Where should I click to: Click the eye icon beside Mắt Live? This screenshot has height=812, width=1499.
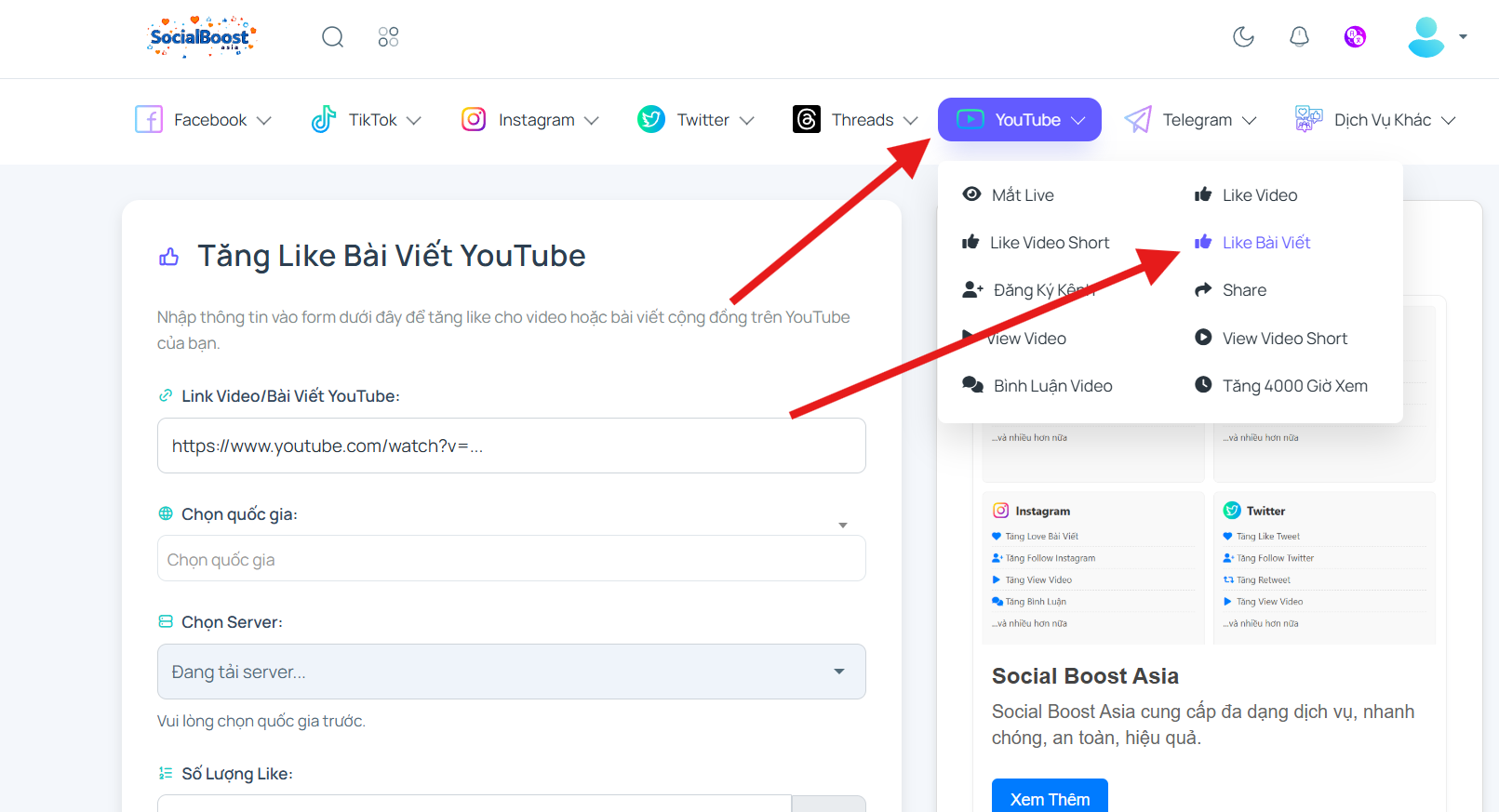point(971,193)
